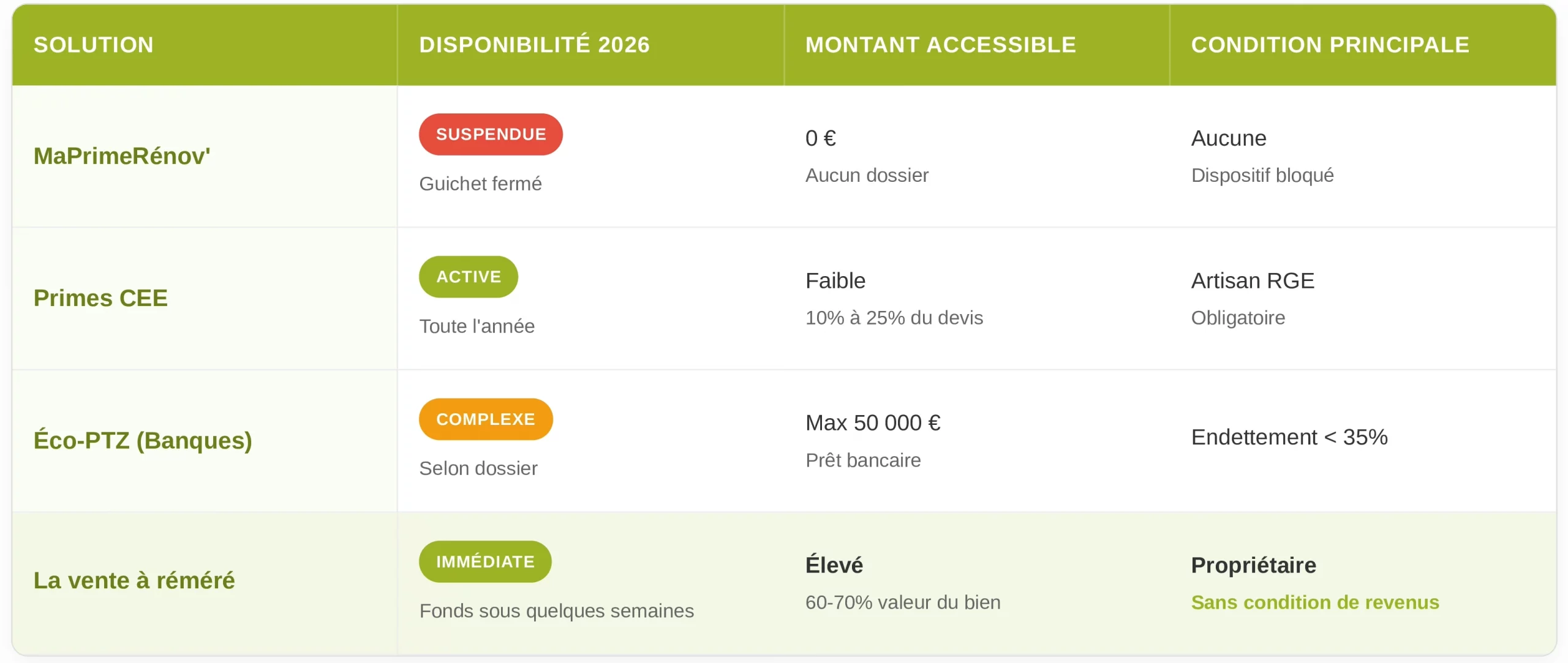Select the Guichet fermé text
The width and height of the screenshot is (1568, 663).
(480, 184)
